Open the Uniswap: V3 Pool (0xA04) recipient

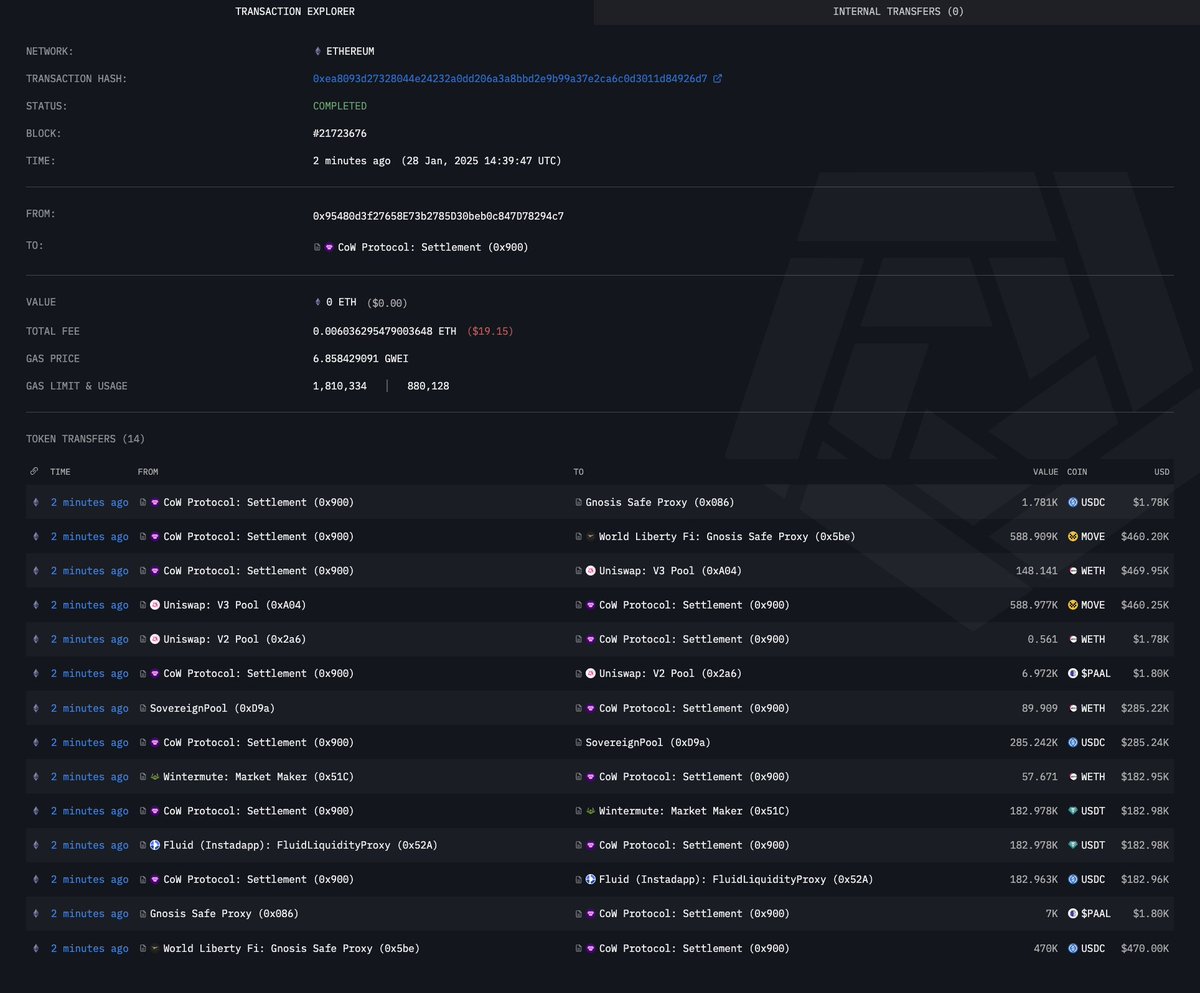click(670, 571)
